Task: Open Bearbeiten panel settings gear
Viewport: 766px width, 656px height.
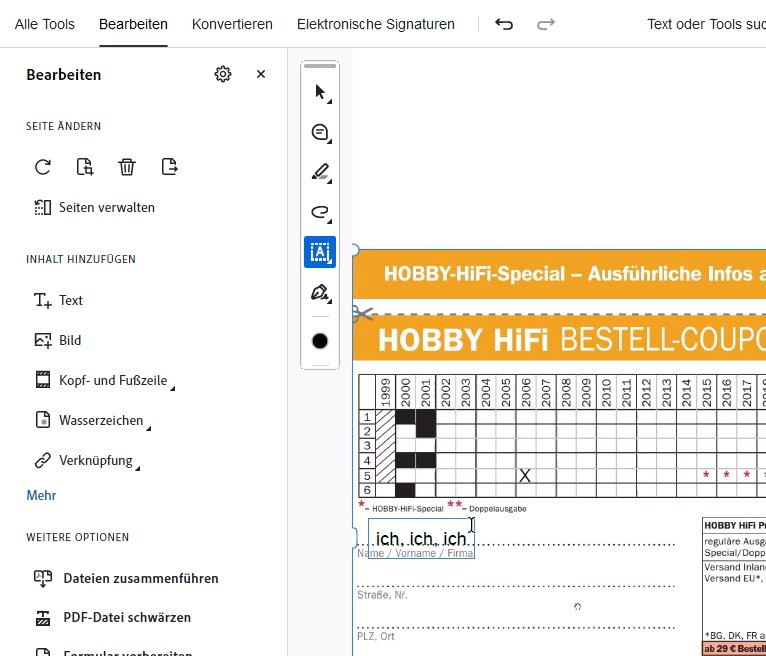Action: (x=223, y=74)
